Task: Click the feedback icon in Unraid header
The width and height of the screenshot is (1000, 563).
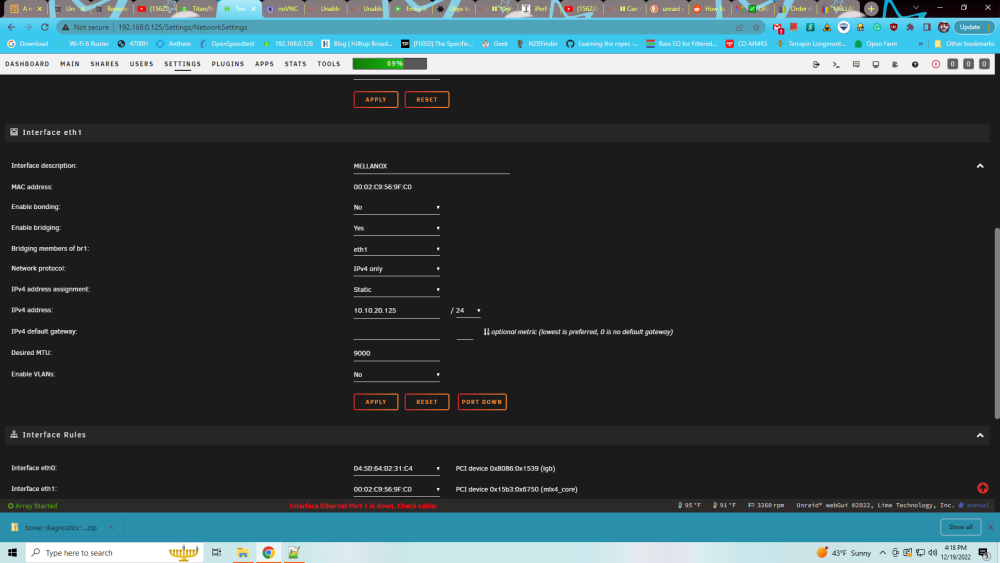Action: pyautogui.click(x=856, y=64)
